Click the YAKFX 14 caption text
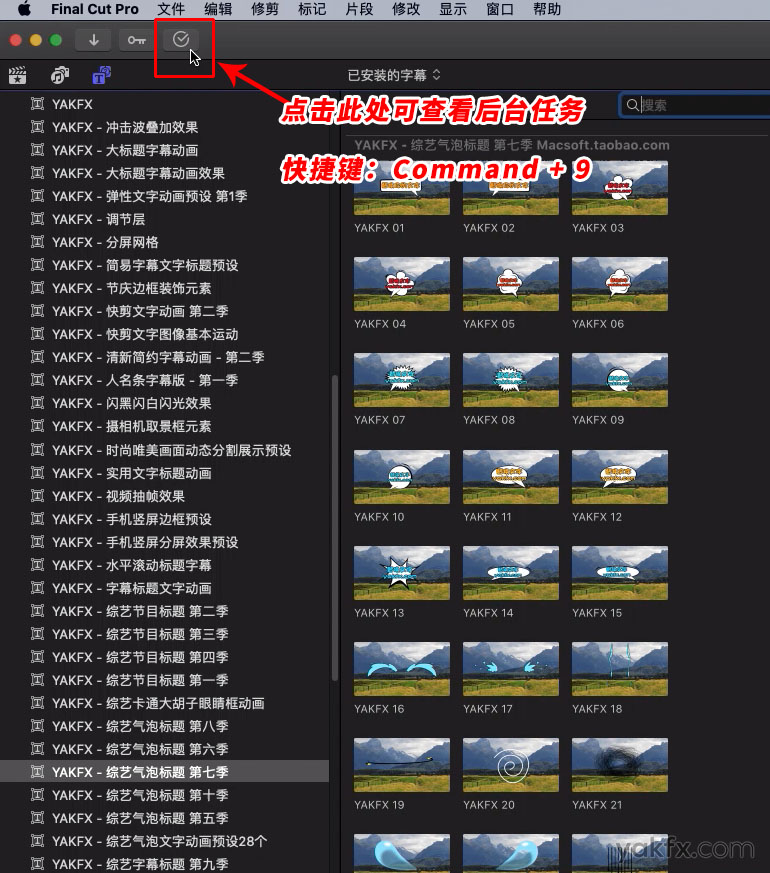 click(x=488, y=612)
